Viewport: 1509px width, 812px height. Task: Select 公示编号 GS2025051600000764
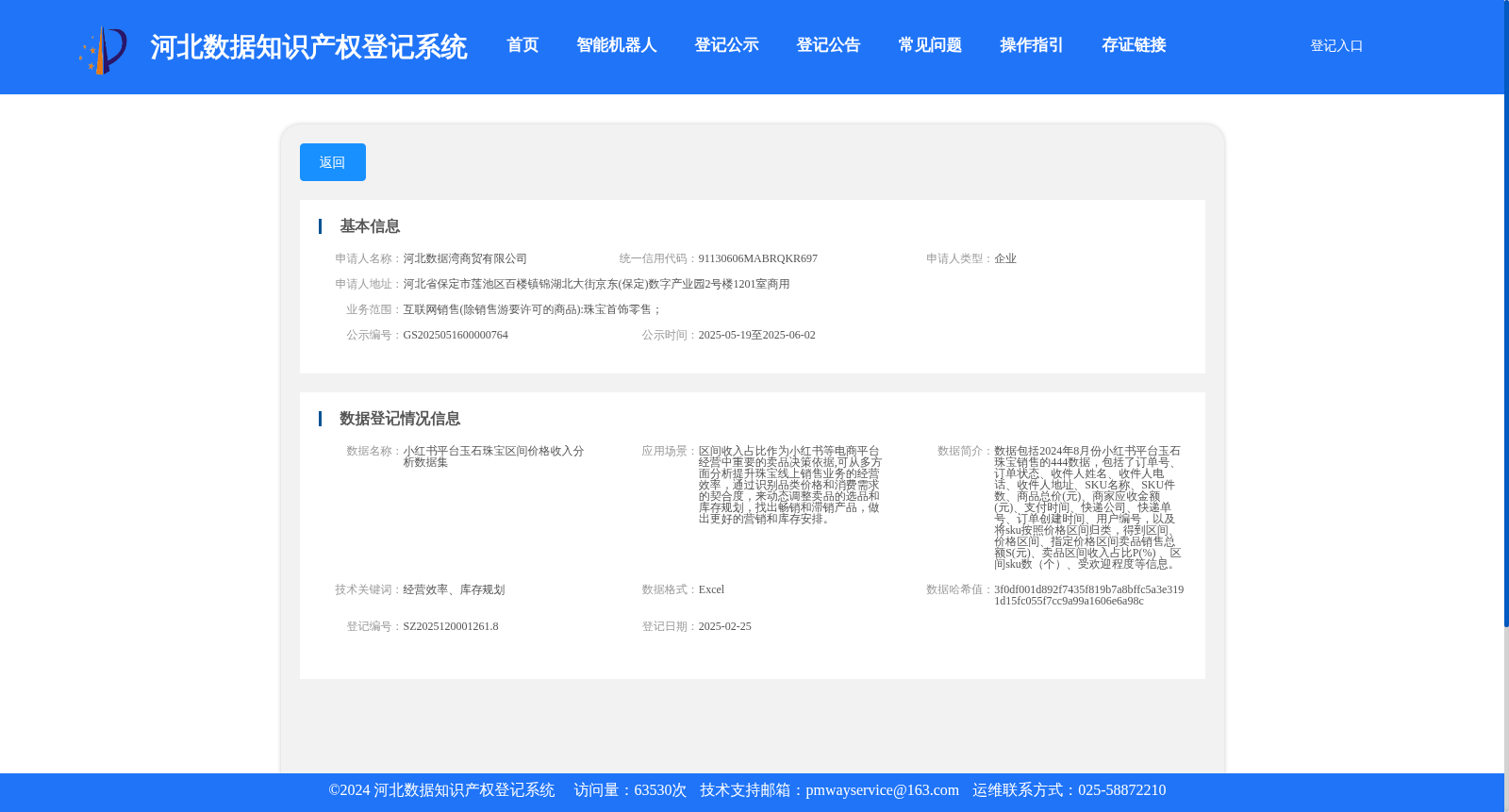(456, 335)
